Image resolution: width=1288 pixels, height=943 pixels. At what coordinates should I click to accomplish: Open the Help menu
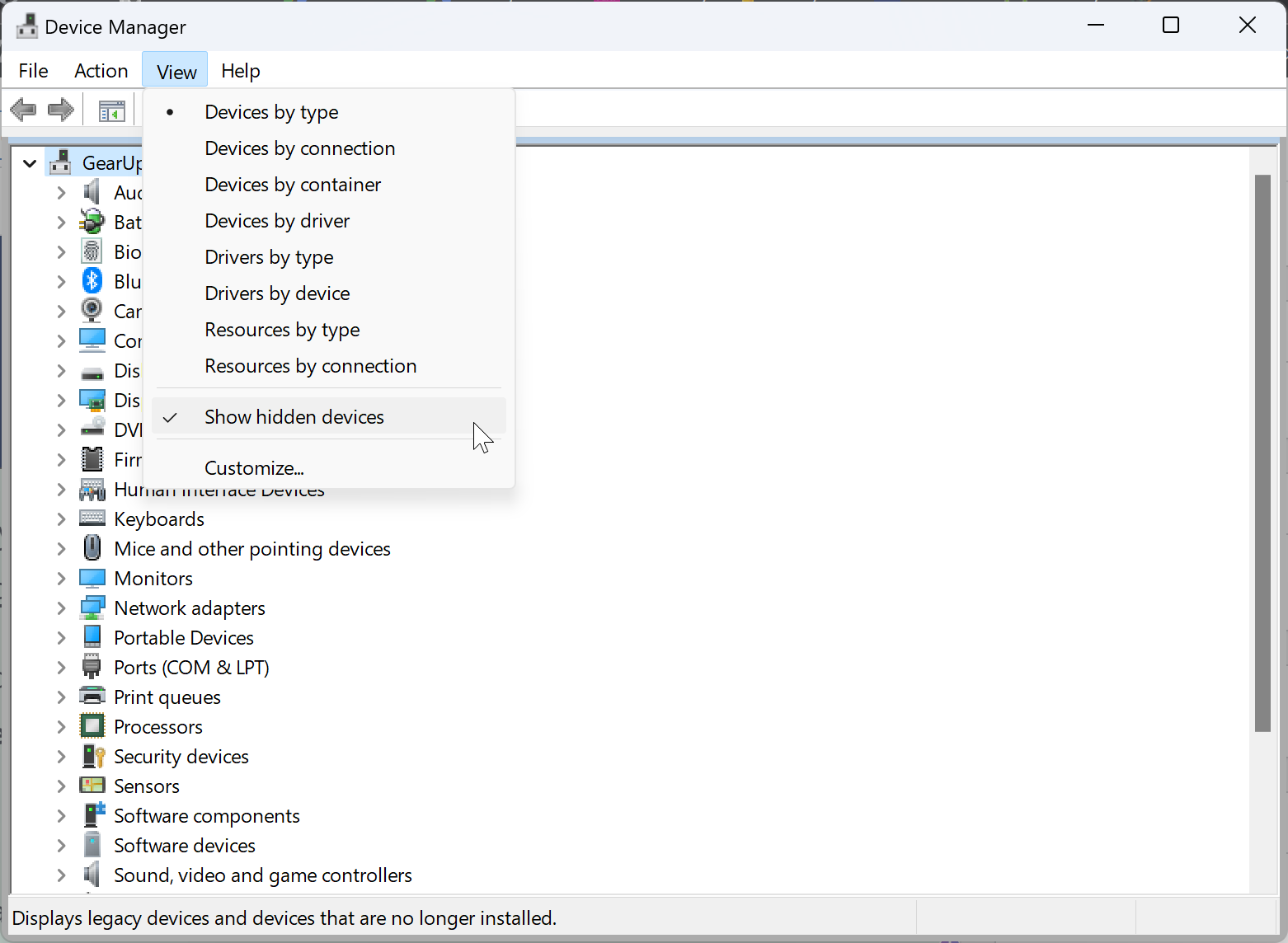pos(241,71)
